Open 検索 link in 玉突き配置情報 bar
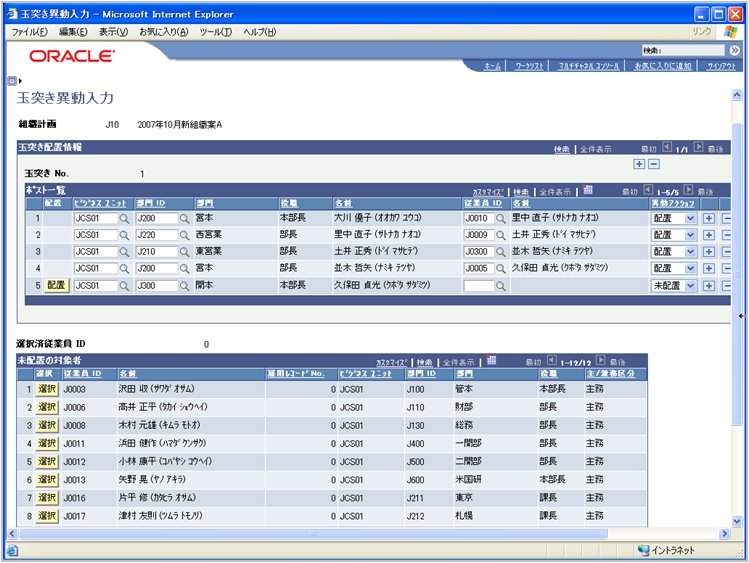The width and height of the screenshot is (749, 563). tap(562, 149)
